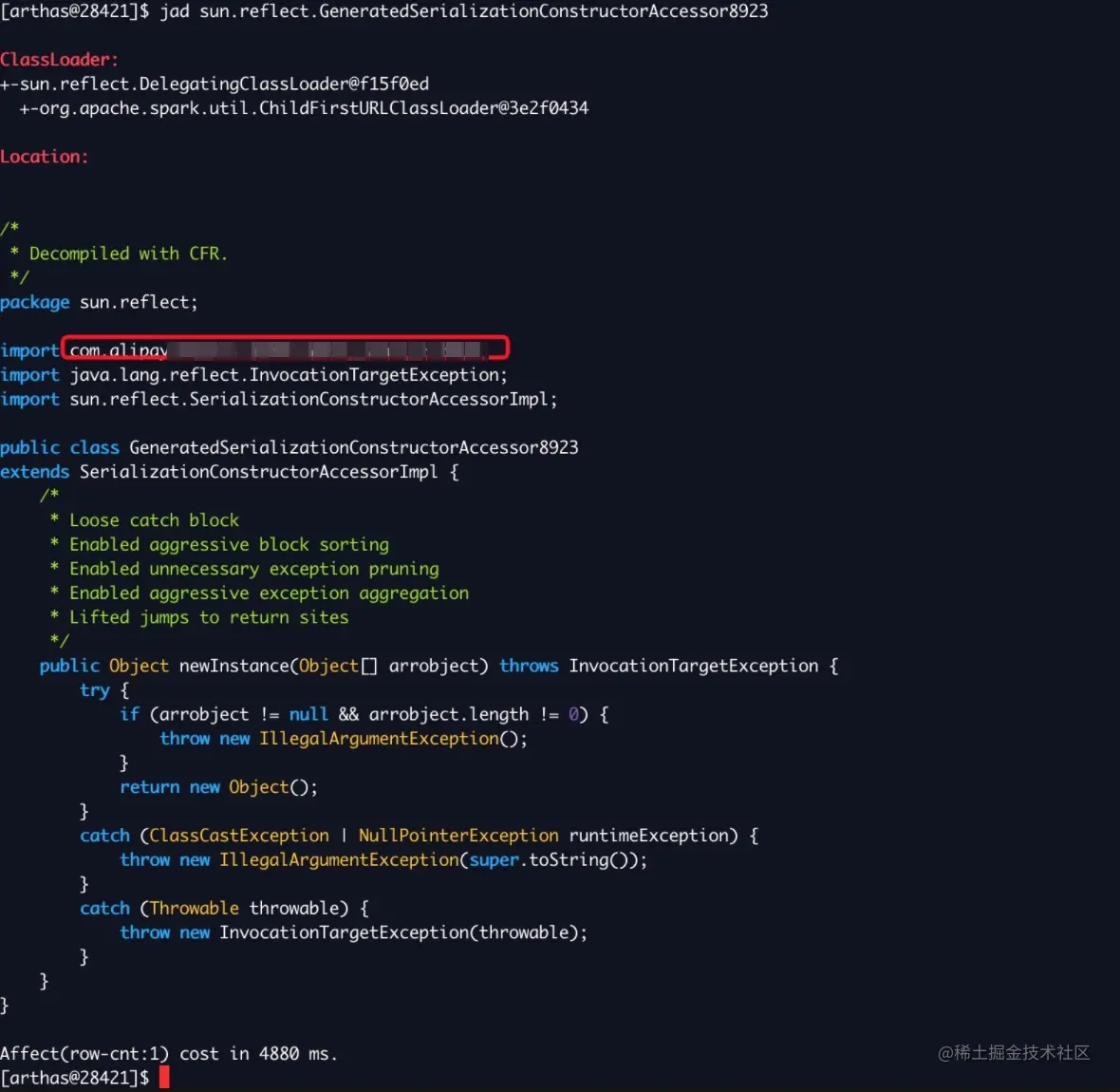Click the jad command at the top

pyautogui.click(x=463, y=10)
